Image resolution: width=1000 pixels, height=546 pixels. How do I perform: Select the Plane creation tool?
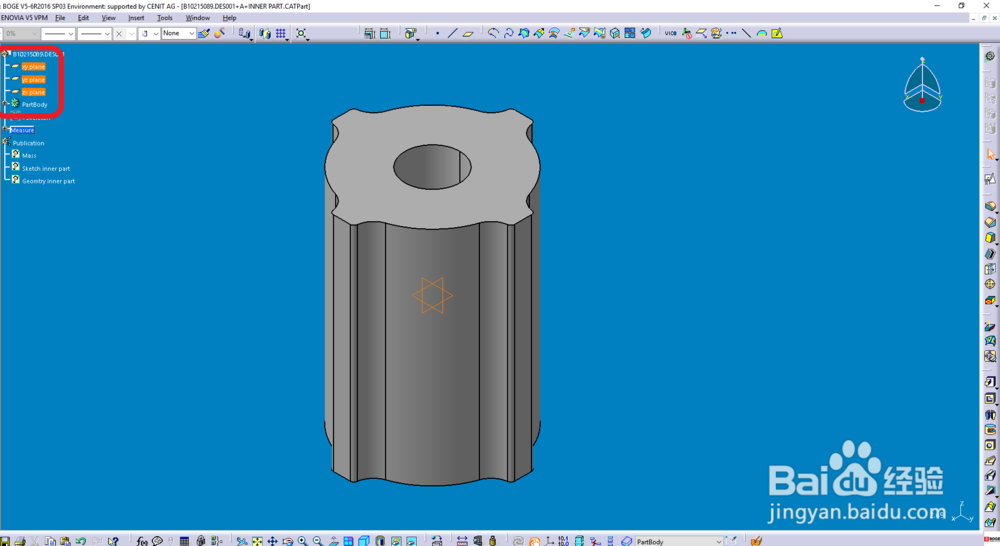tap(468, 33)
